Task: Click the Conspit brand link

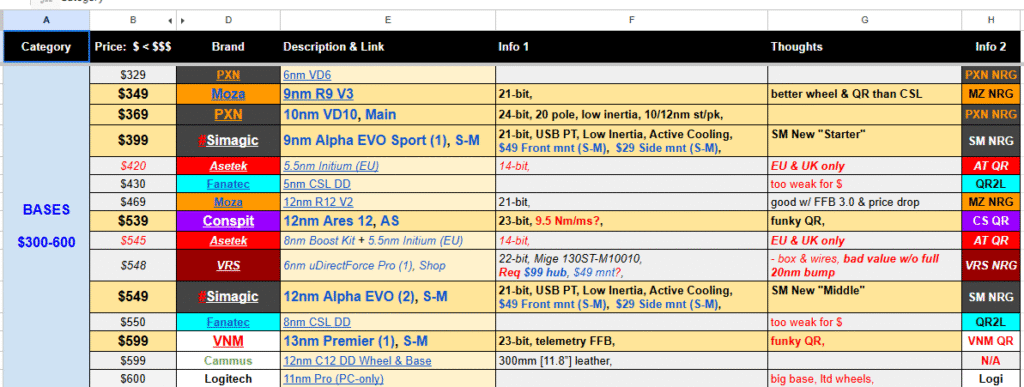Action: tap(228, 221)
